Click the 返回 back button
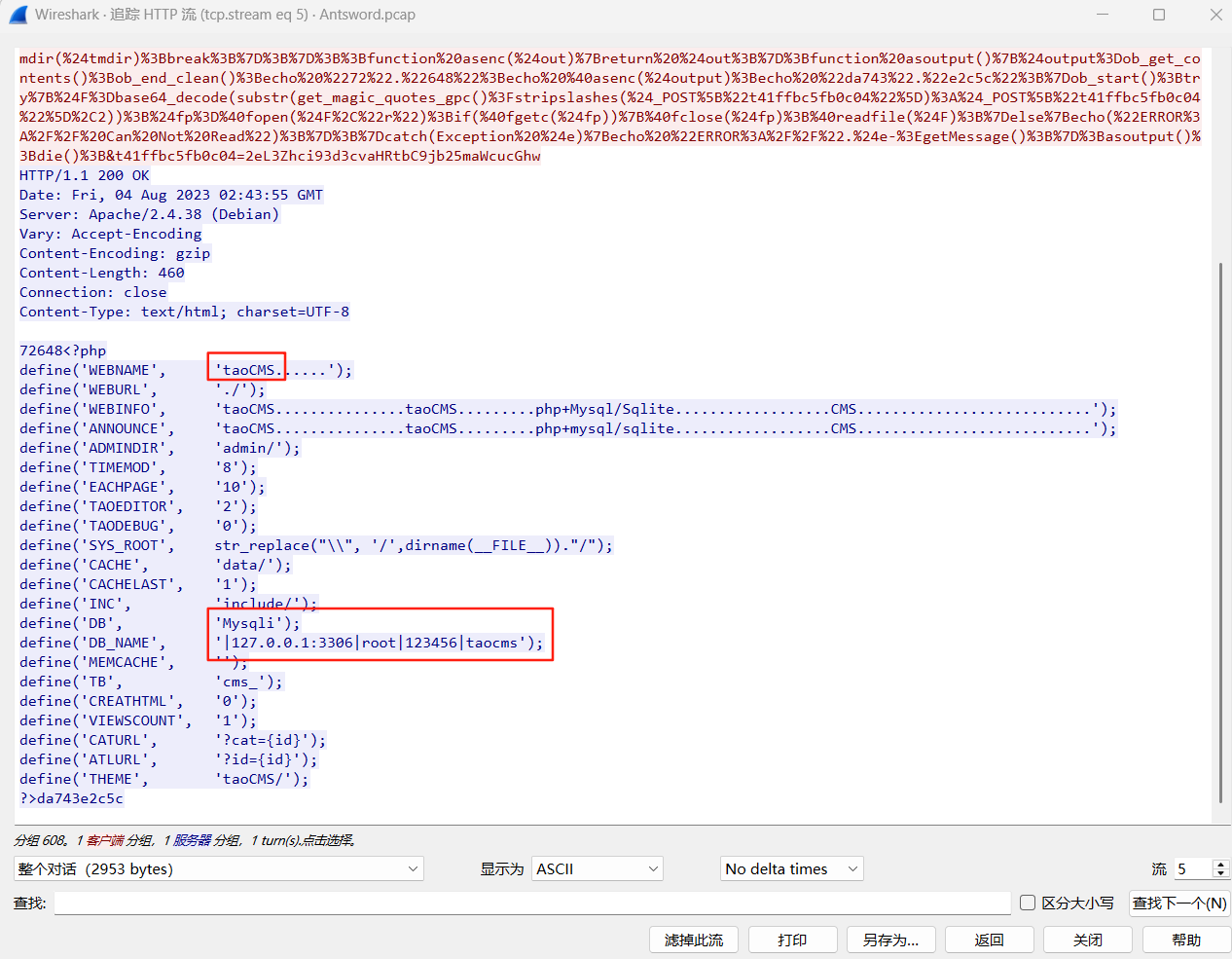 click(990, 940)
